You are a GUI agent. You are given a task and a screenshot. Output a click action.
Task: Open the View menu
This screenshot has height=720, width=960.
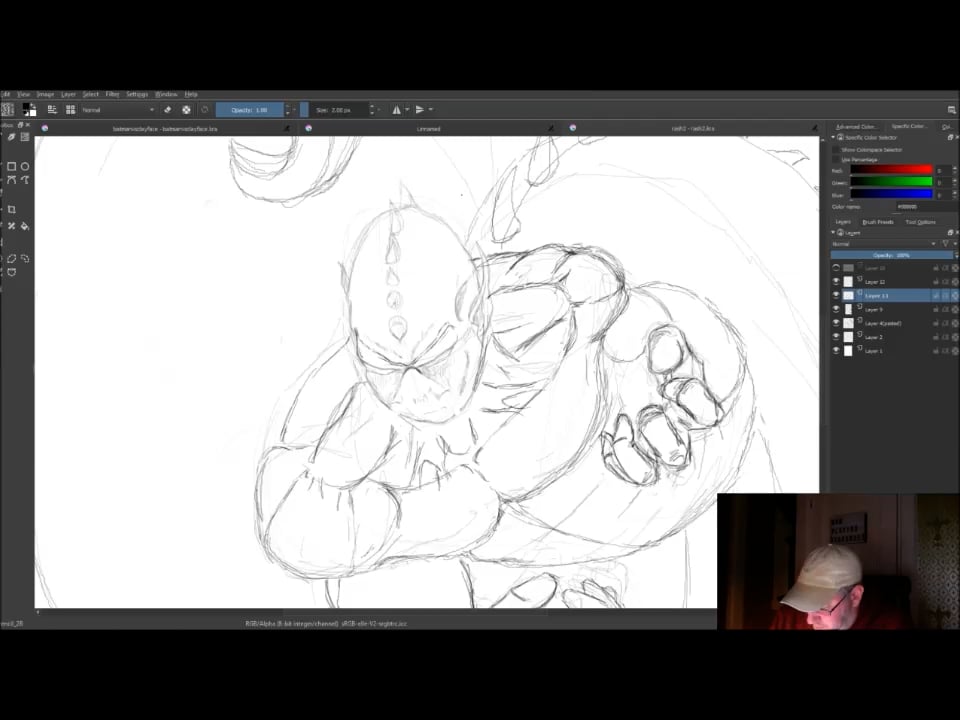[23, 94]
